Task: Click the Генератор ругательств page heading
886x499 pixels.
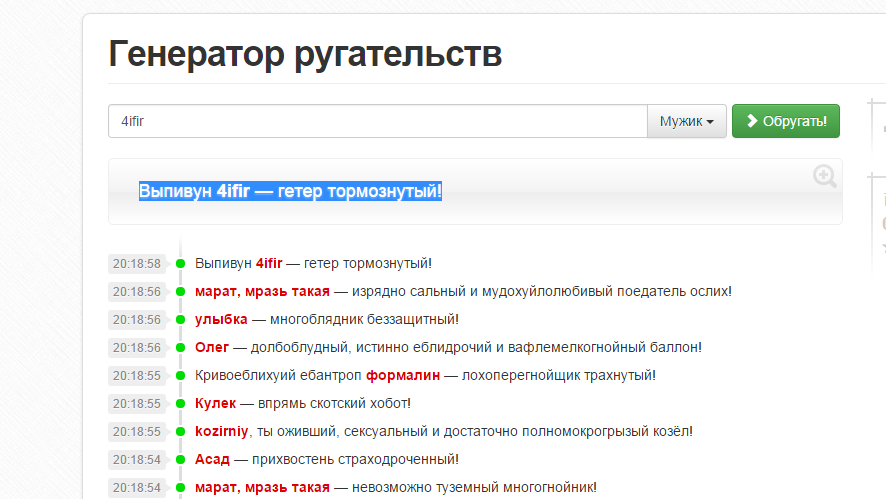Action: tap(305, 54)
